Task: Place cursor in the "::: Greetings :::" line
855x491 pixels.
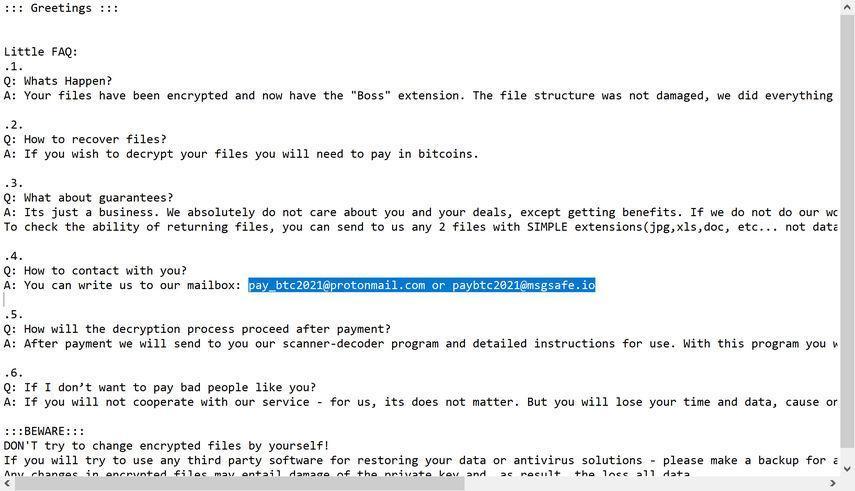Action: 61,8
